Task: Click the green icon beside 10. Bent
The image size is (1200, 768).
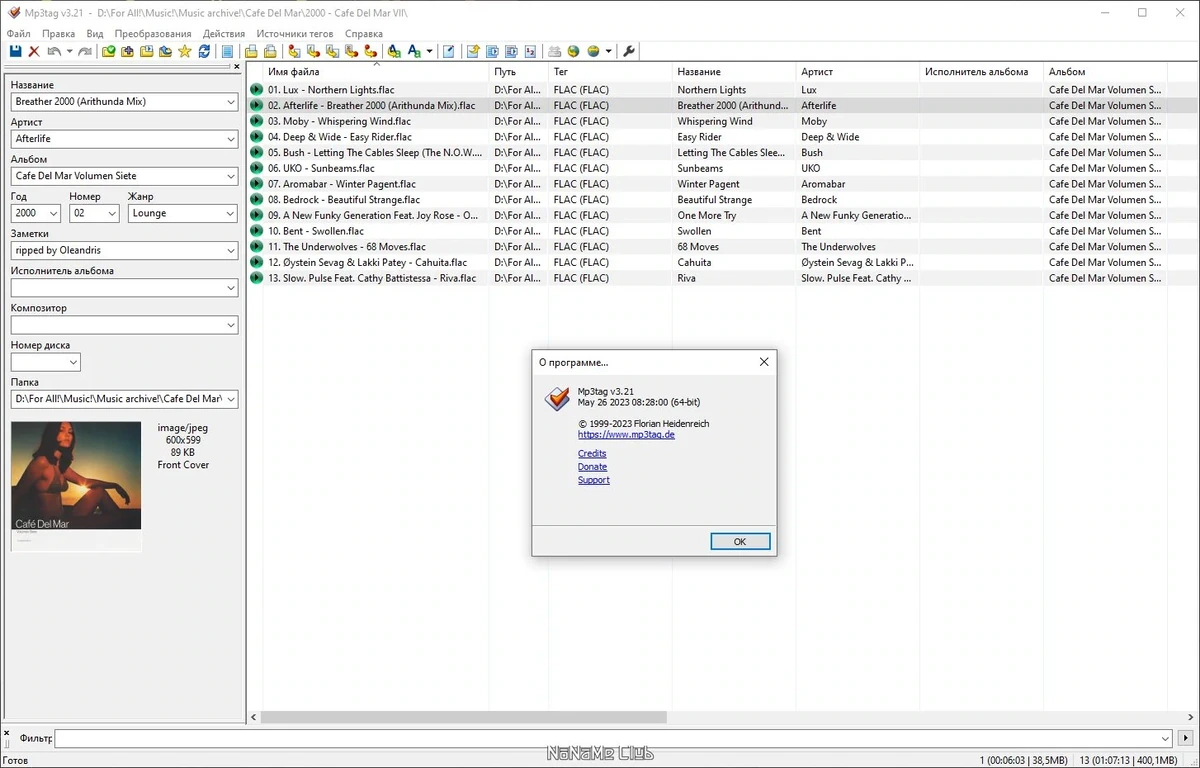Action: click(x=257, y=231)
